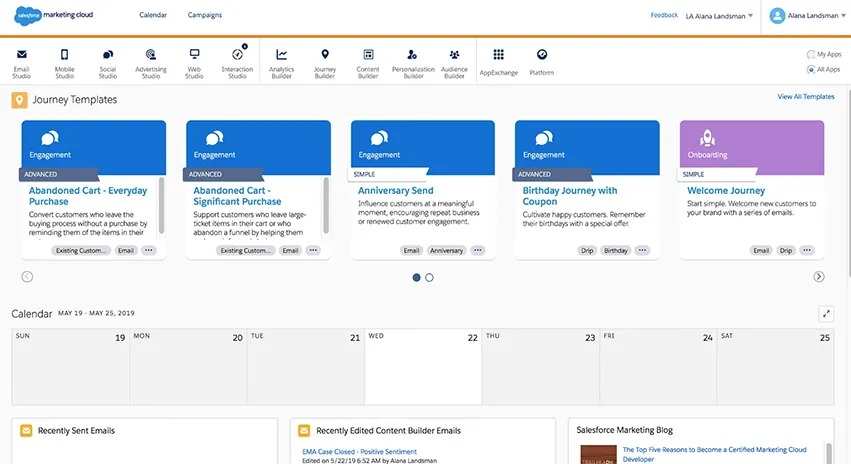Click Birthday tag on Birthday Journey card
Viewport: 851px width, 464px height.
coord(615,250)
